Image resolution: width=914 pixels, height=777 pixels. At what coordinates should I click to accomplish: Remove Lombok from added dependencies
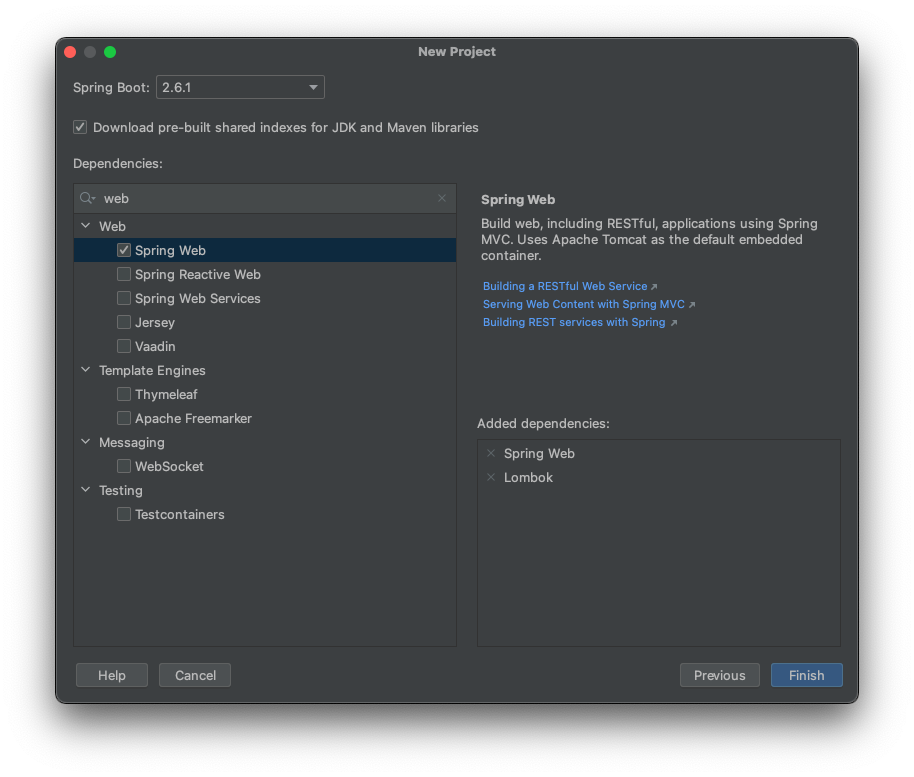tap(491, 477)
